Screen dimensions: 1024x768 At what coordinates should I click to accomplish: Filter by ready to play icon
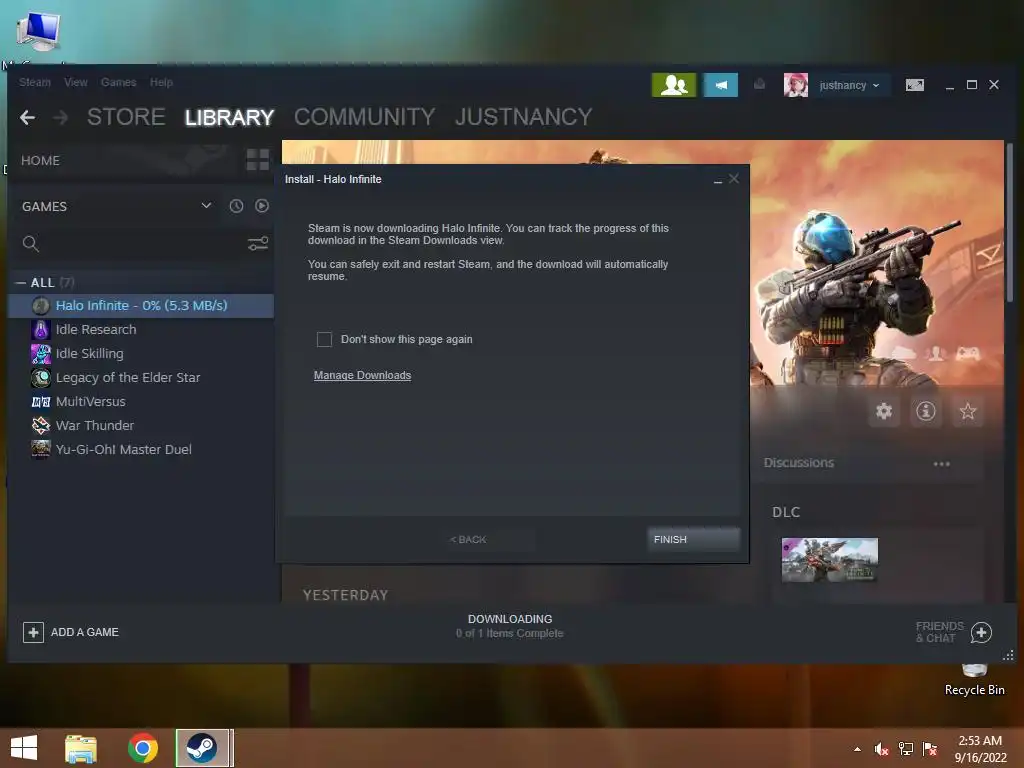262,206
